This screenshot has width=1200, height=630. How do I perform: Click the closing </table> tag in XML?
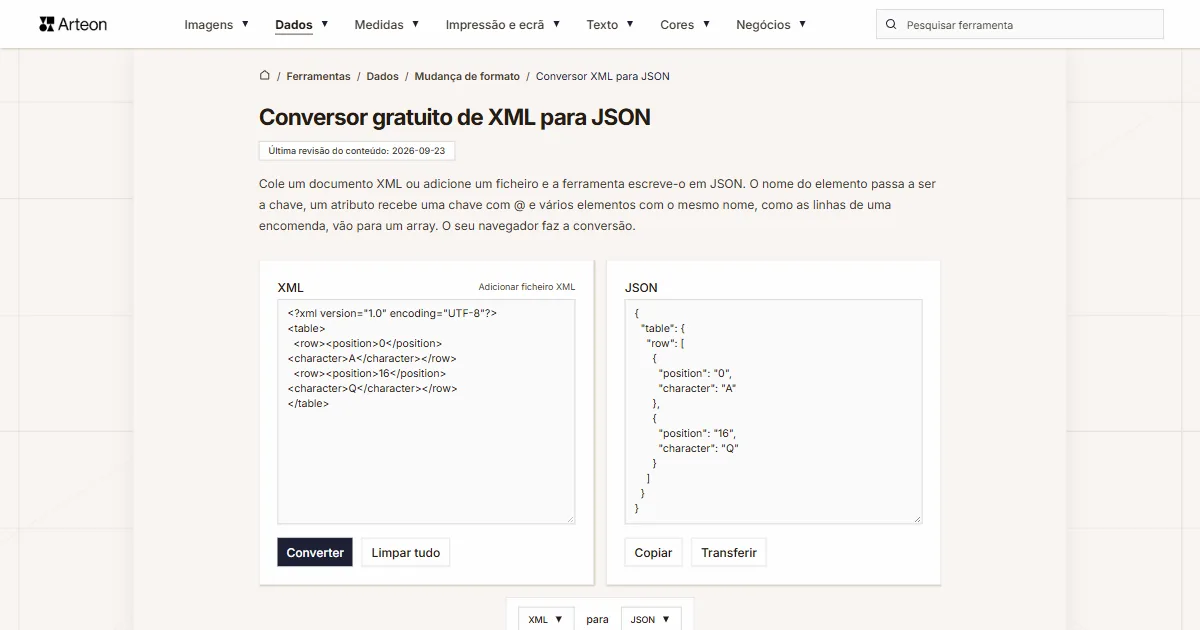[x=308, y=403]
